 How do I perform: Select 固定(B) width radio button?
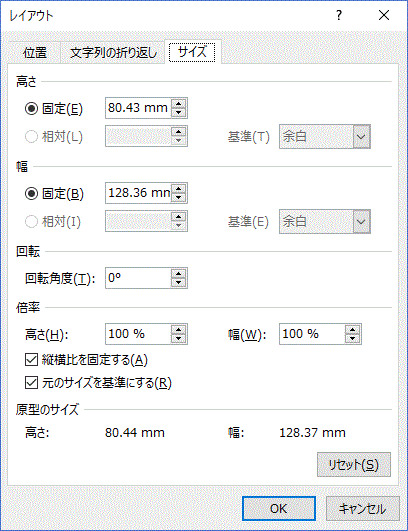pyautogui.click(x=31, y=194)
